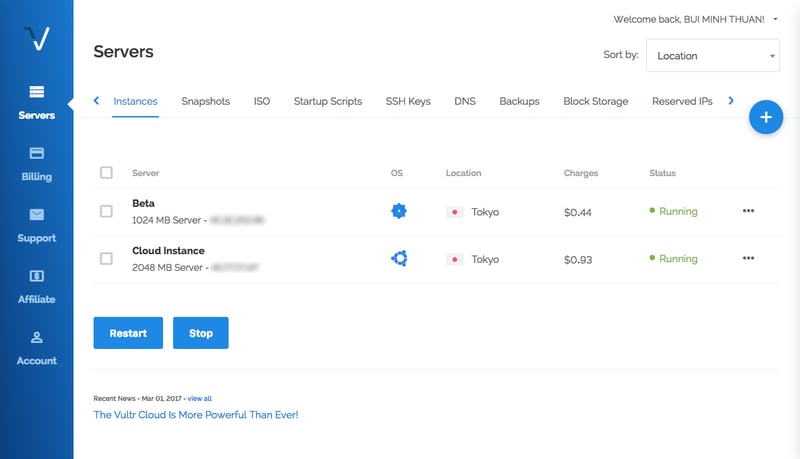800x459 pixels.
Task: Click the Vultr logo icon
Action: 36,39
